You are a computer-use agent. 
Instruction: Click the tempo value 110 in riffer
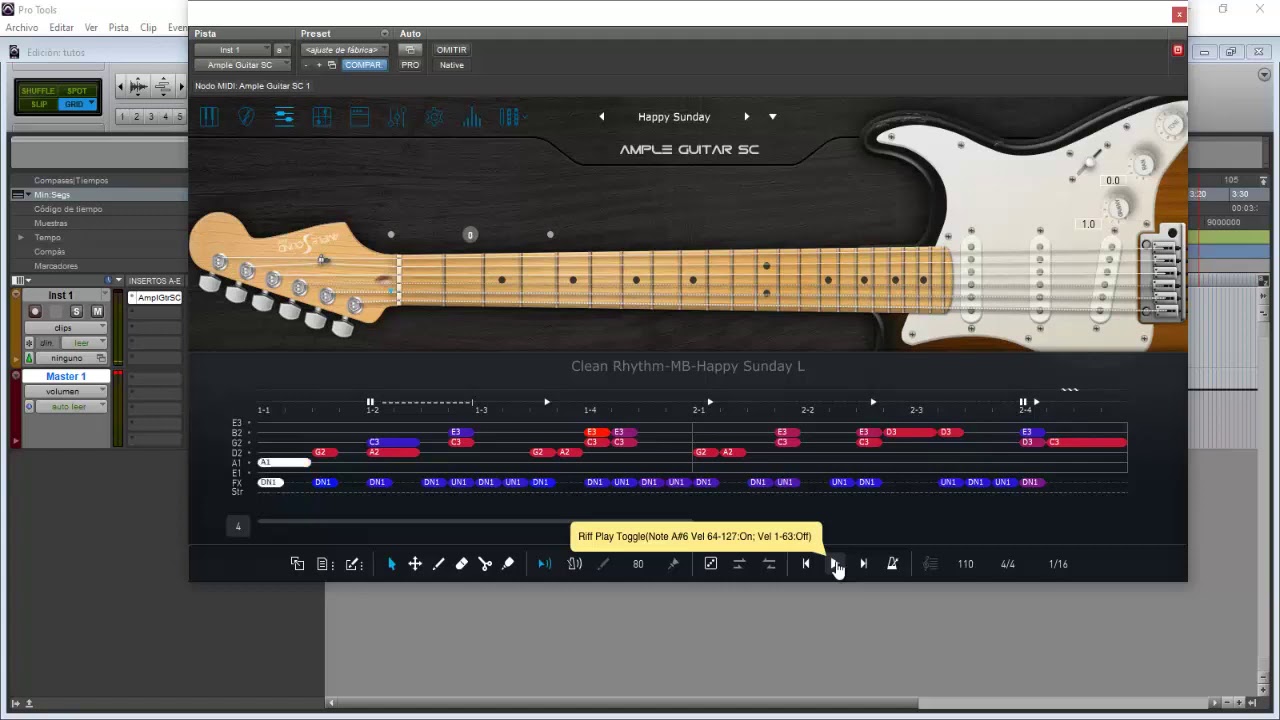[965, 564]
